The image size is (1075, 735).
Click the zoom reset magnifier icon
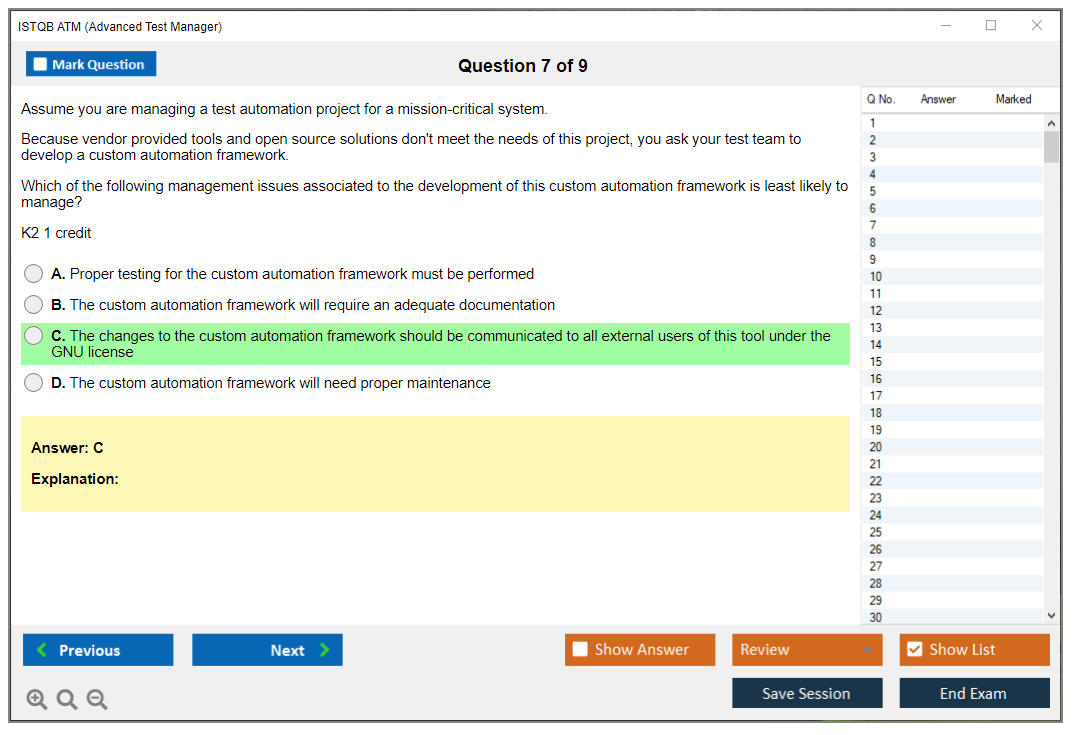(67, 700)
